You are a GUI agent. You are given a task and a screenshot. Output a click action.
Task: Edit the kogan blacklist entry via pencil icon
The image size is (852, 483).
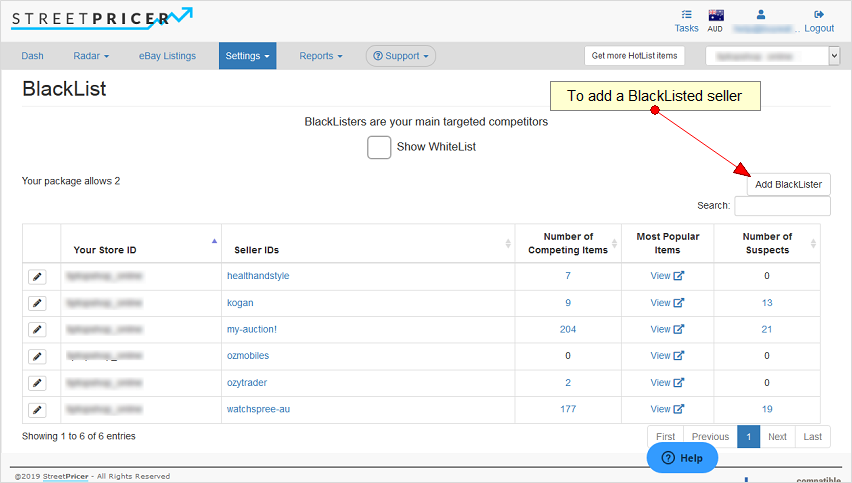point(37,303)
